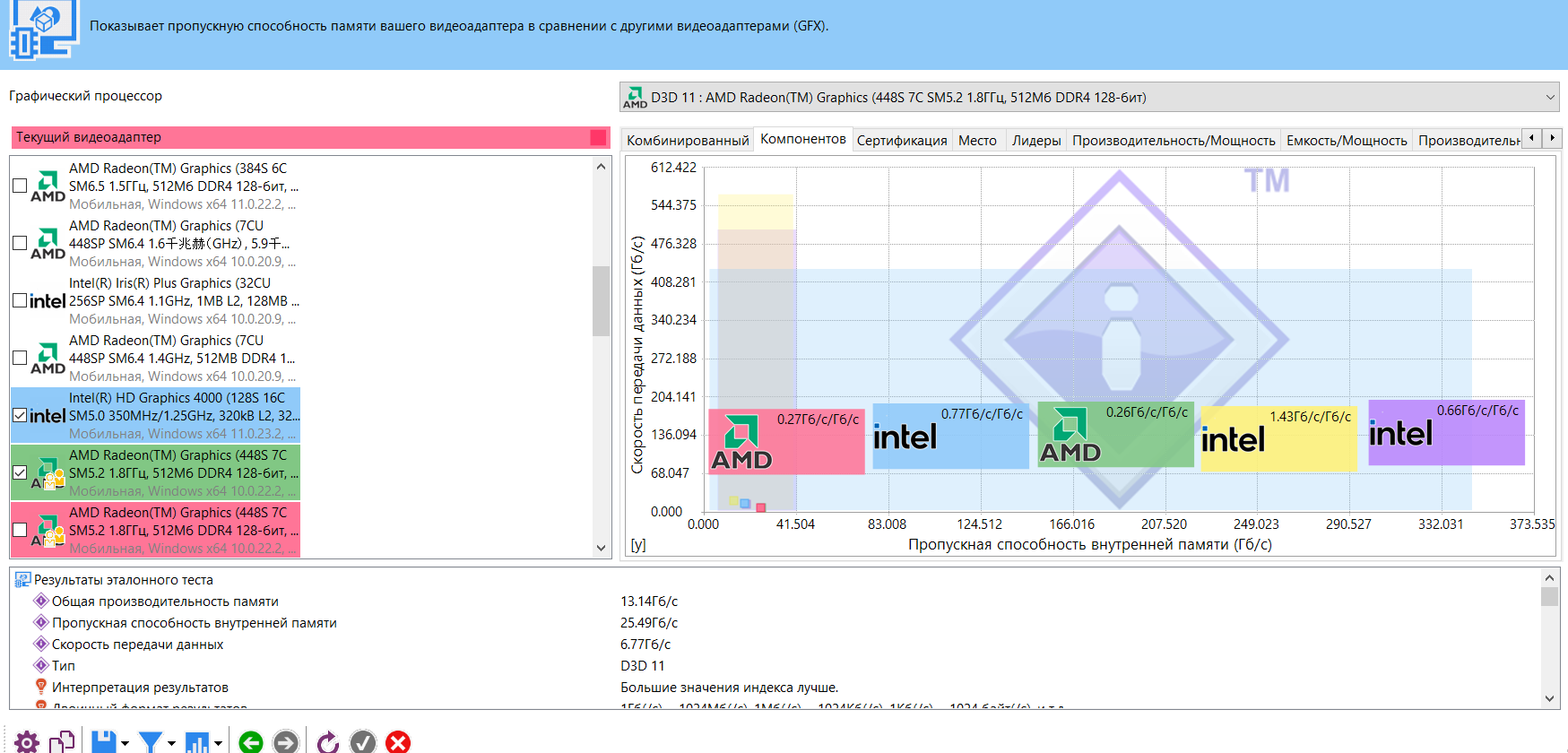The image size is (1568, 753).
Task: Switch to the Компонентов tab
Action: coord(803,138)
